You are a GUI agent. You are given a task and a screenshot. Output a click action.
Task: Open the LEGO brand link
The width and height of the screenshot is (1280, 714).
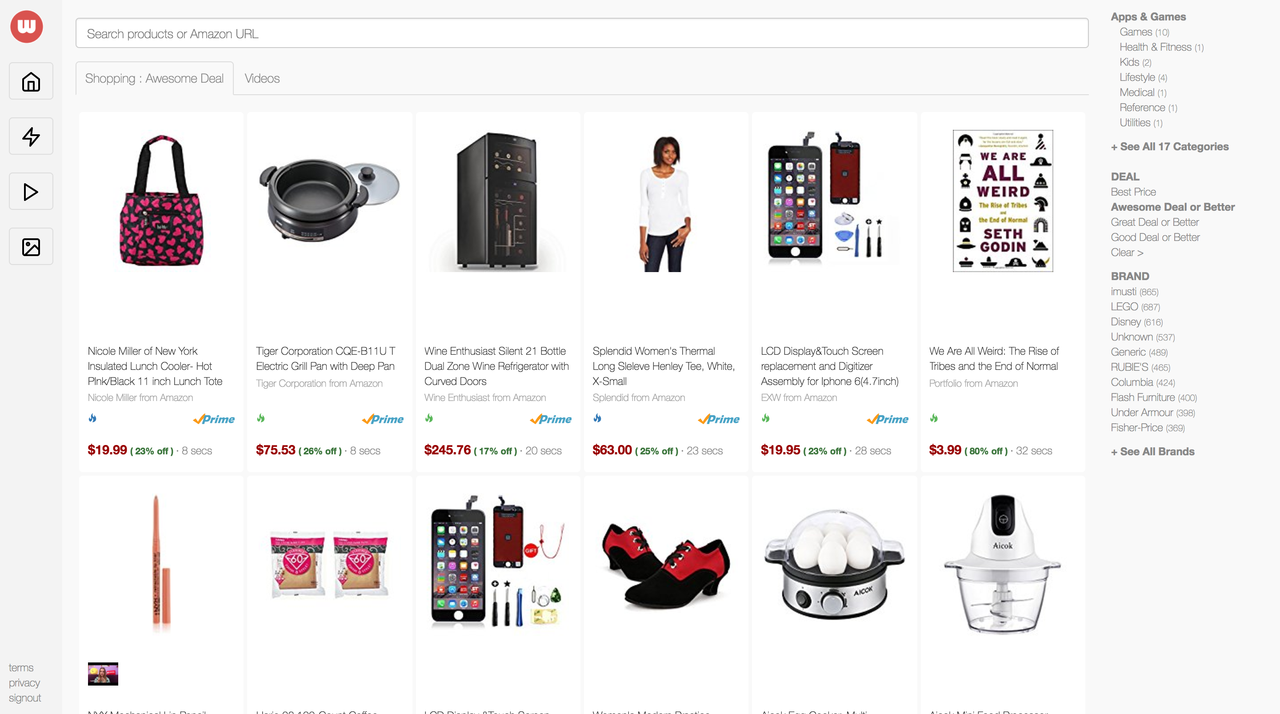pyautogui.click(x=1125, y=307)
